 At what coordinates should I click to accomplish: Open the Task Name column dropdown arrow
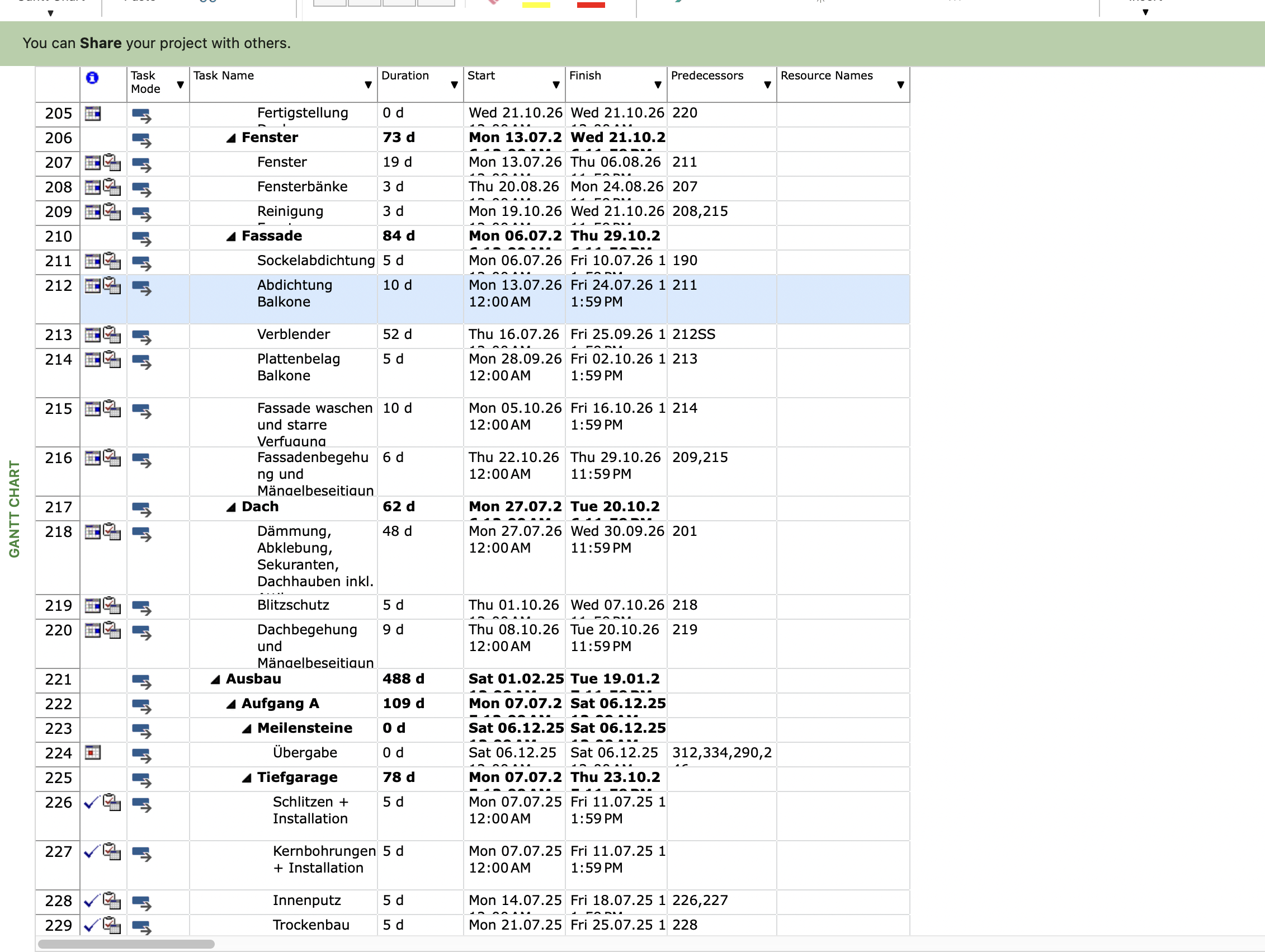pyautogui.click(x=369, y=85)
